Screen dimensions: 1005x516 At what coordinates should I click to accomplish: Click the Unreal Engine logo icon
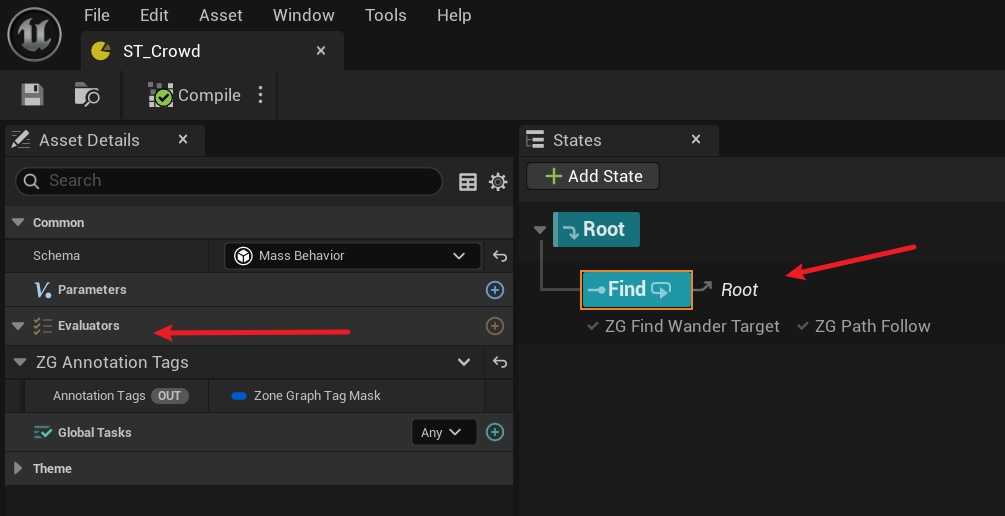(36, 35)
